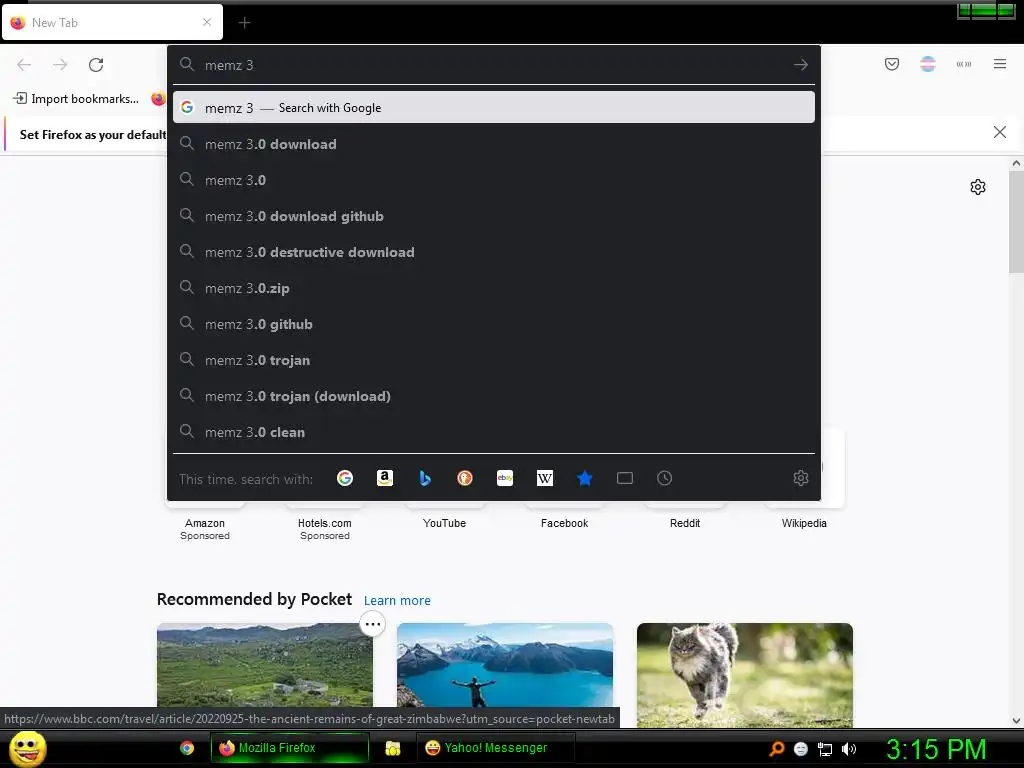
Task: Open the mountain lake Pocket story thumbnail
Action: tap(505, 665)
